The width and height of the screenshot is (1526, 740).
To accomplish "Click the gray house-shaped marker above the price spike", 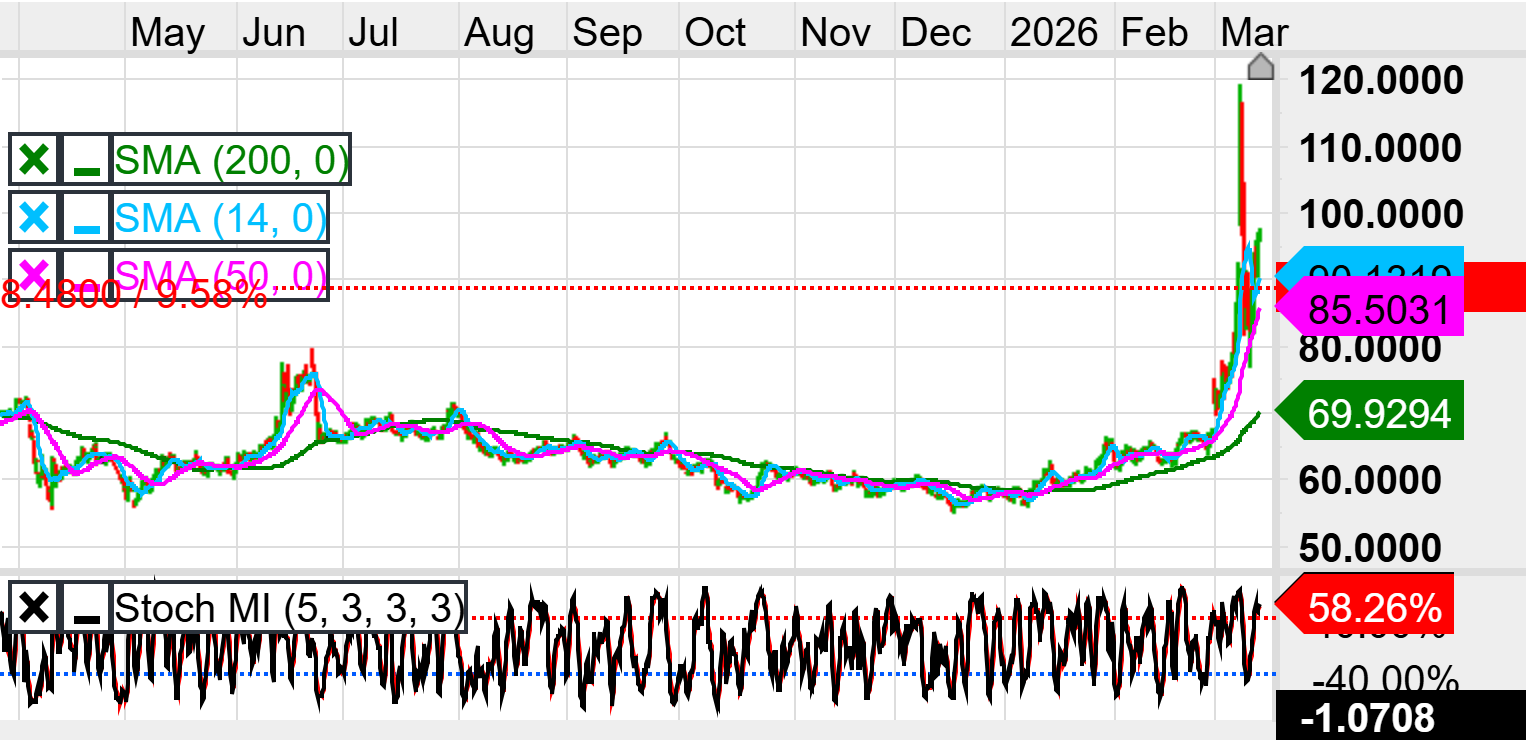I will tap(1261, 67).
